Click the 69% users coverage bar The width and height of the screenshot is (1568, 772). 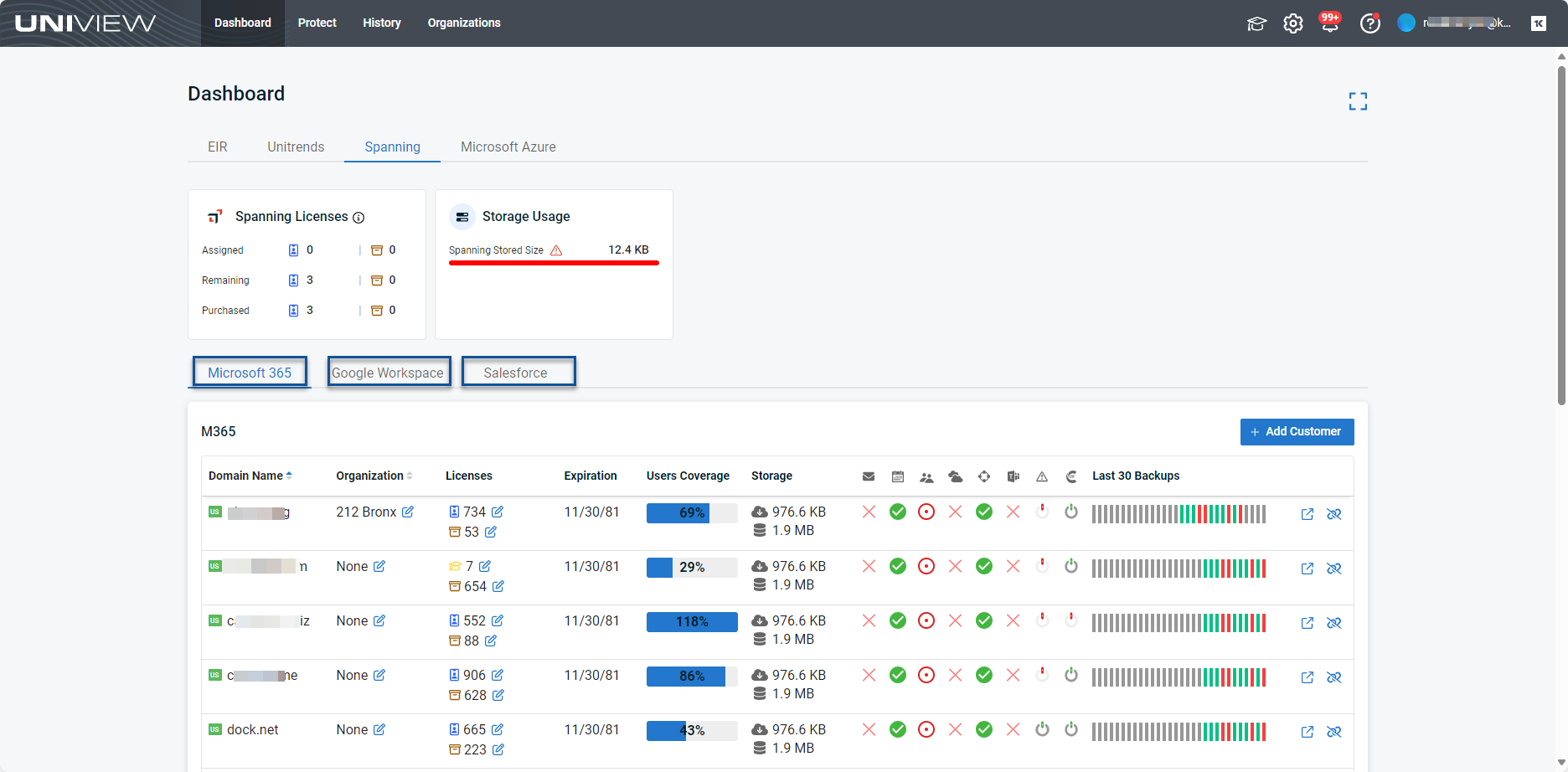coord(692,512)
